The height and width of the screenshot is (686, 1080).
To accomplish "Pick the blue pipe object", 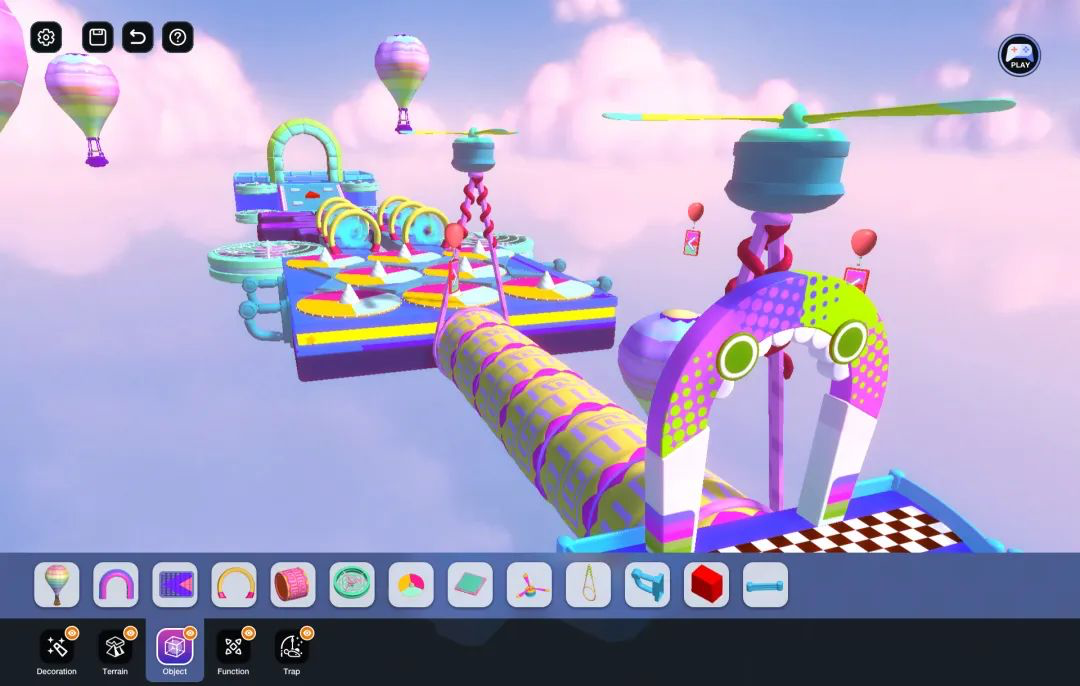I will 647,585.
